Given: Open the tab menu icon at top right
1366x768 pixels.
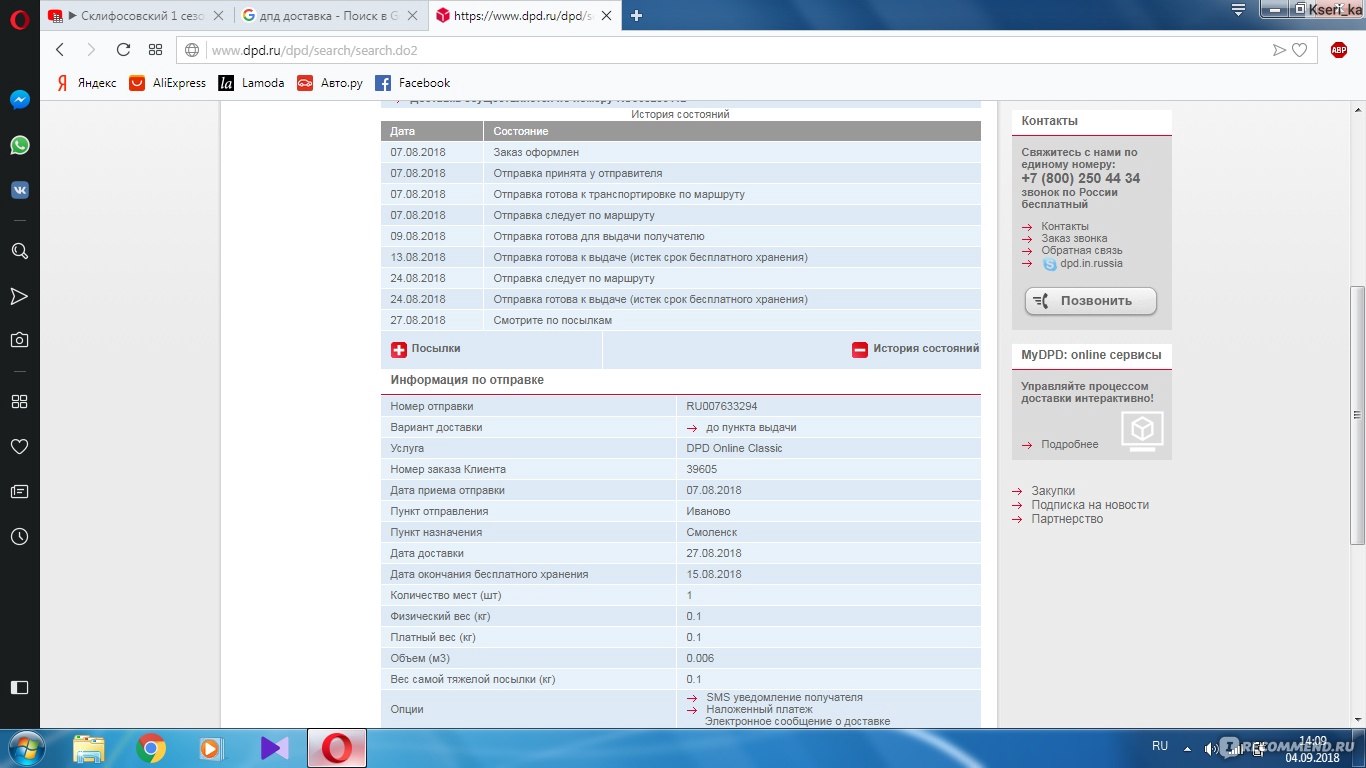Looking at the screenshot, I should 1238,11.
